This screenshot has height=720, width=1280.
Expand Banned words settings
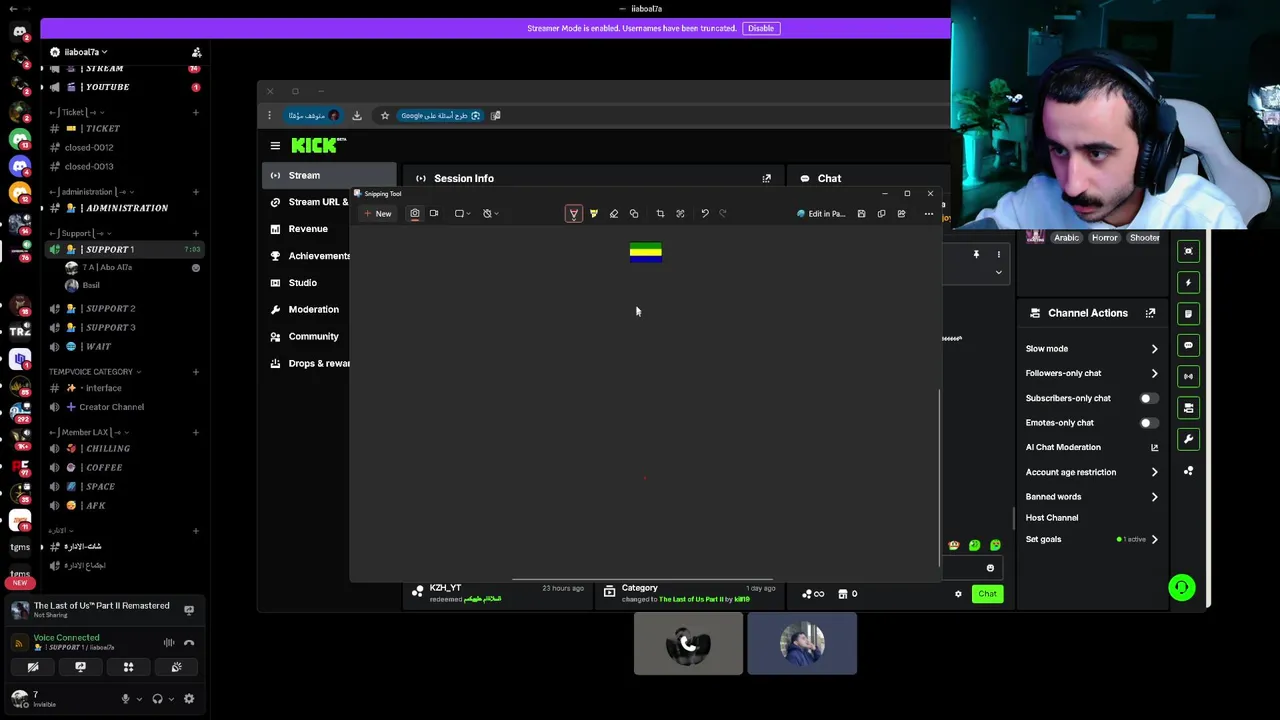[1154, 497]
